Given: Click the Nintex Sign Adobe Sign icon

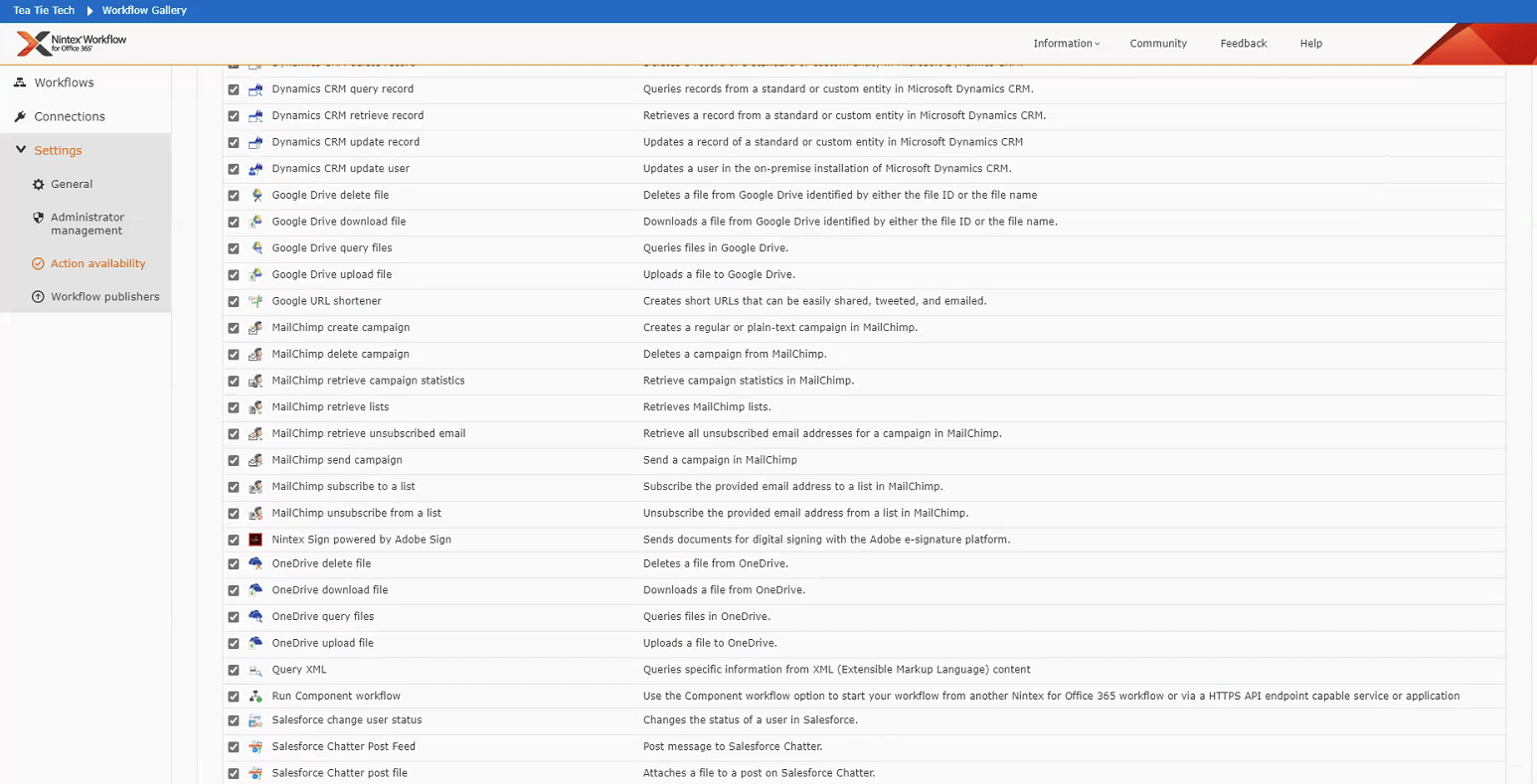Looking at the screenshot, I should 256,540.
